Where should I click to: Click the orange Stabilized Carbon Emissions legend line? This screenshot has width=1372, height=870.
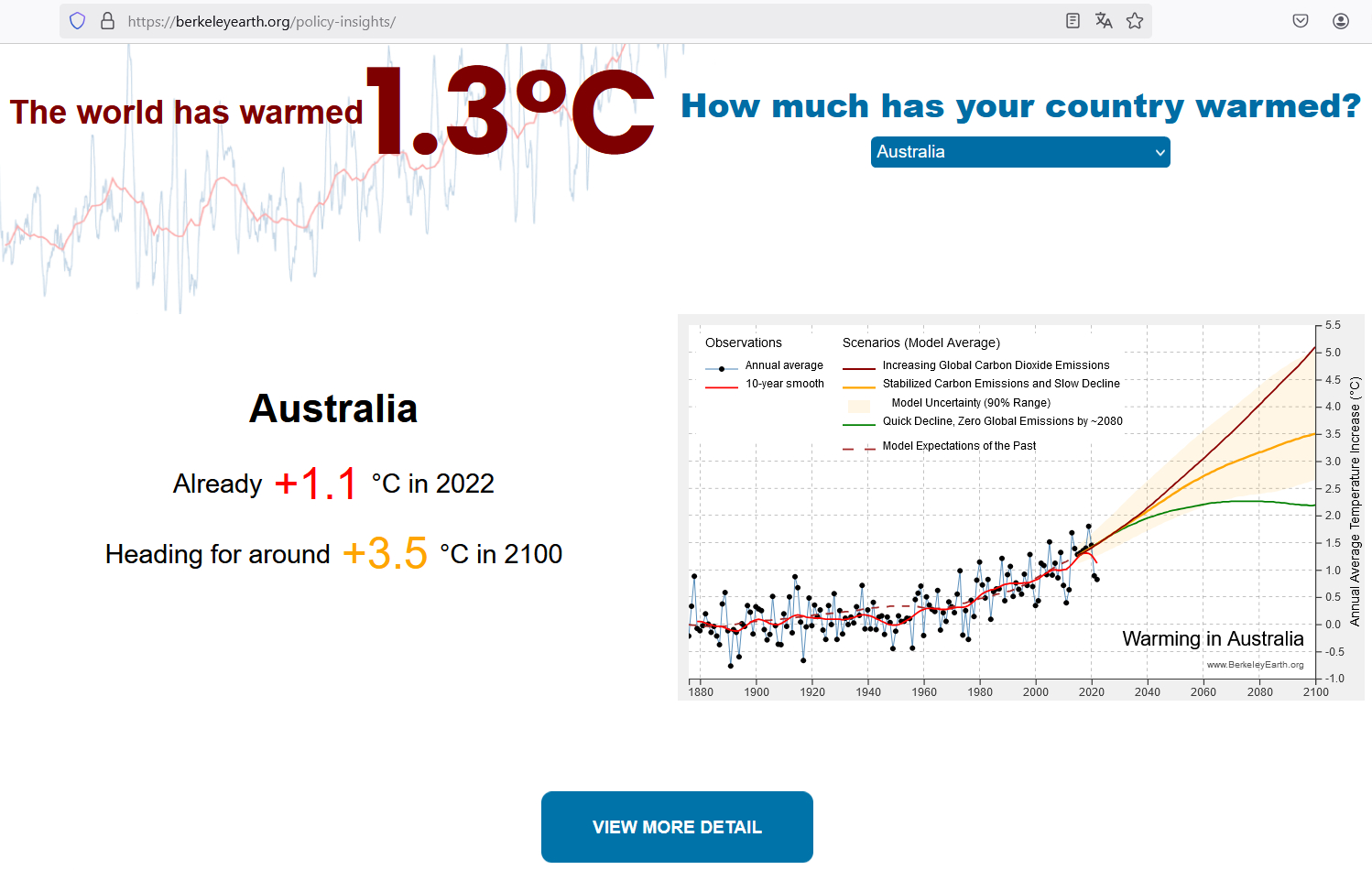click(858, 386)
